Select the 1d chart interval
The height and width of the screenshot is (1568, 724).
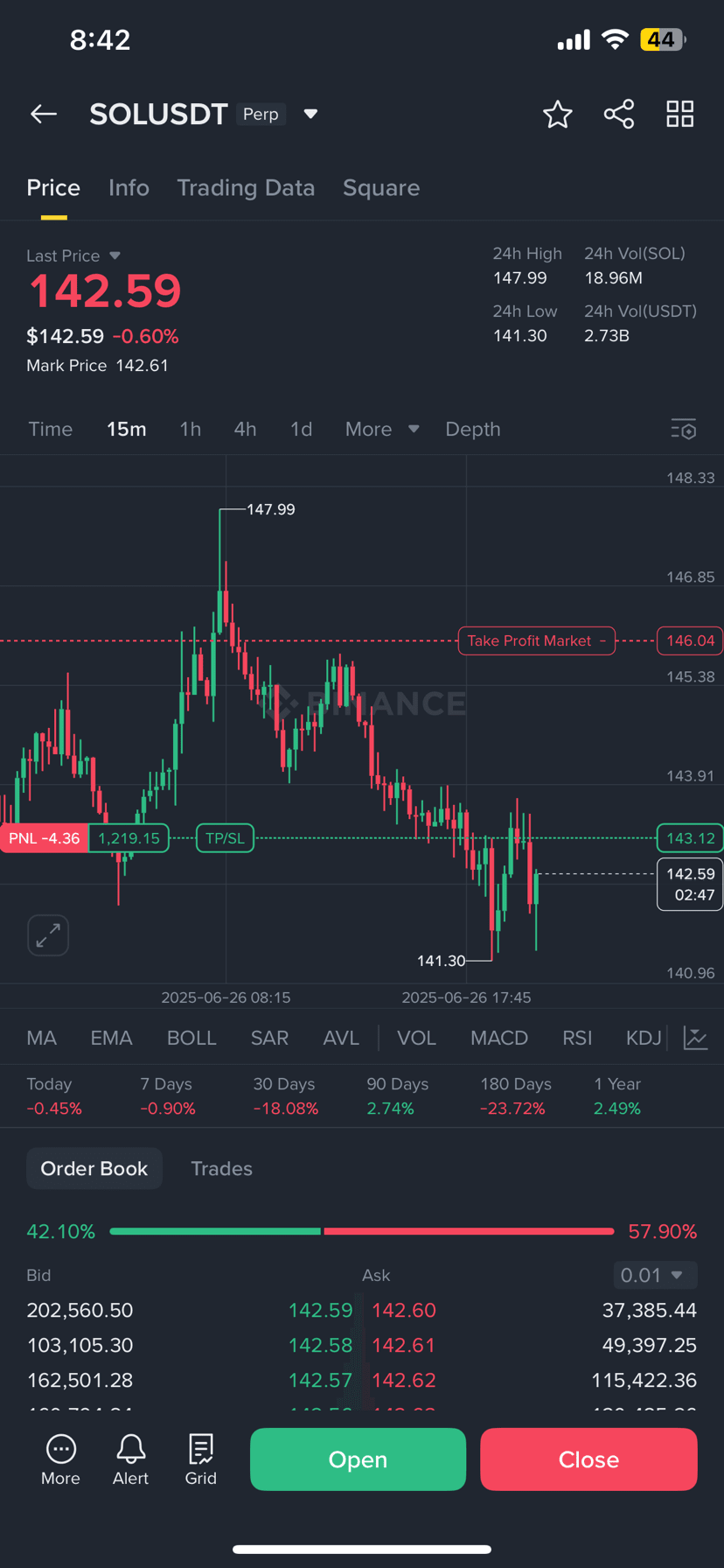coord(301,429)
